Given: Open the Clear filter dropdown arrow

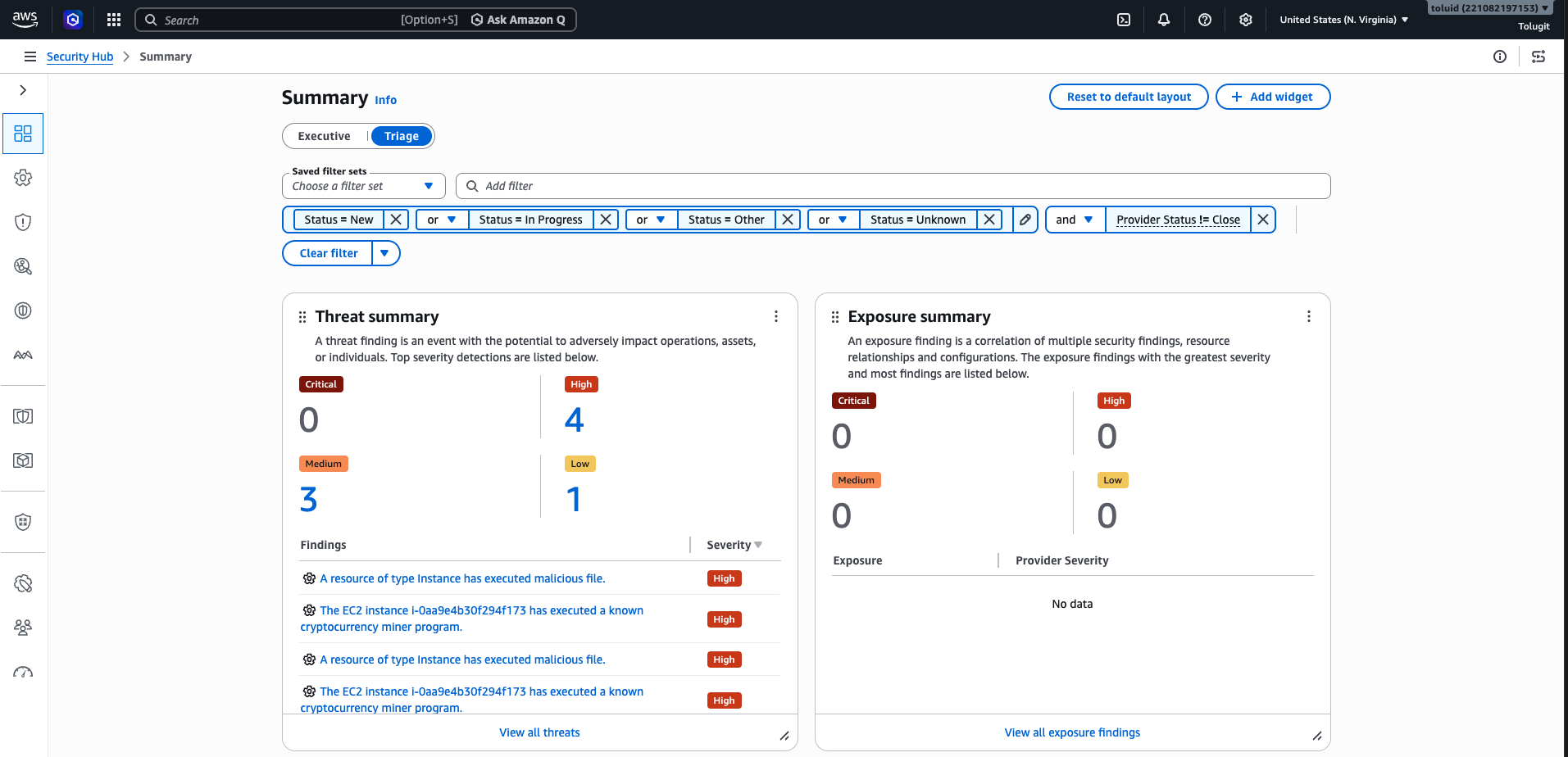Looking at the screenshot, I should point(385,253).
